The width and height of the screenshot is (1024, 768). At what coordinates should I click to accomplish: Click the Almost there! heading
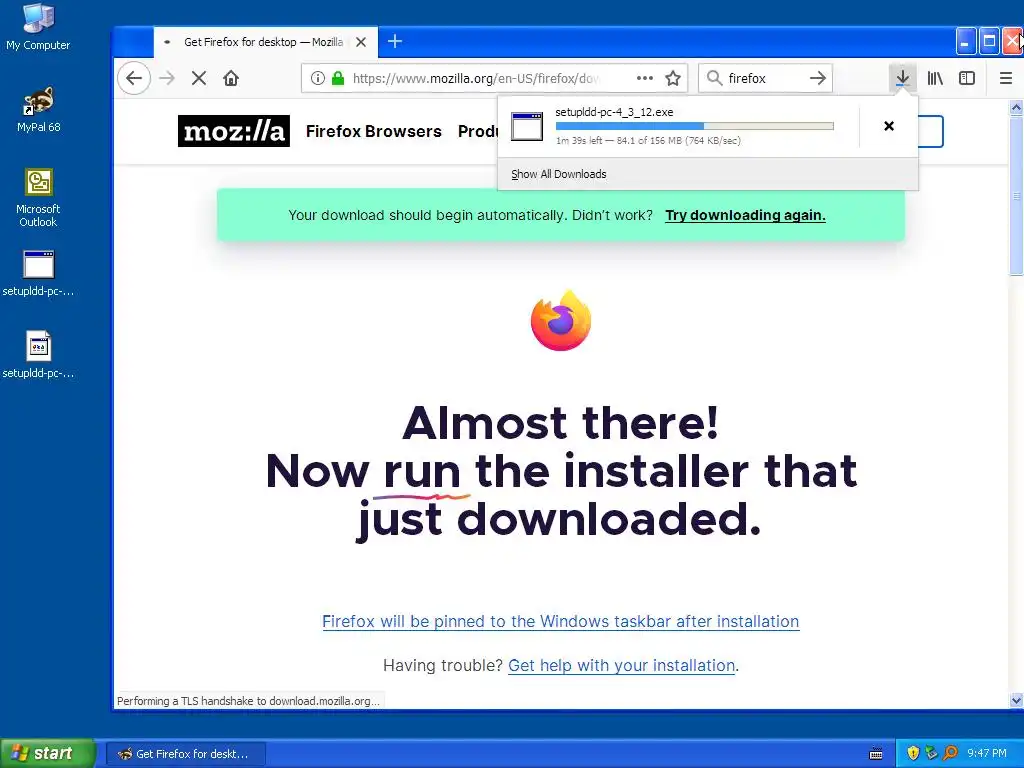click(560, 423)
